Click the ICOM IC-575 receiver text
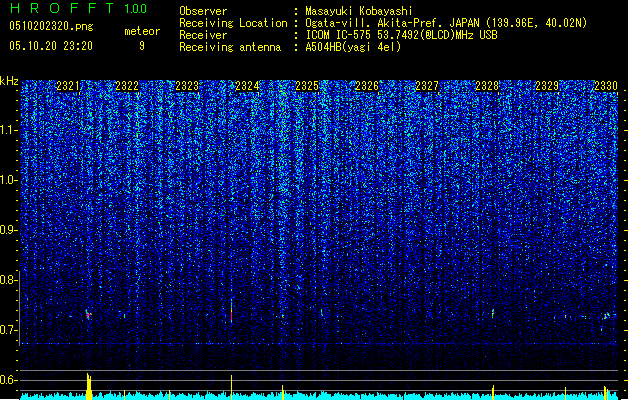The width and height of the screenshot is (629, 400). [x=401, y=35]
